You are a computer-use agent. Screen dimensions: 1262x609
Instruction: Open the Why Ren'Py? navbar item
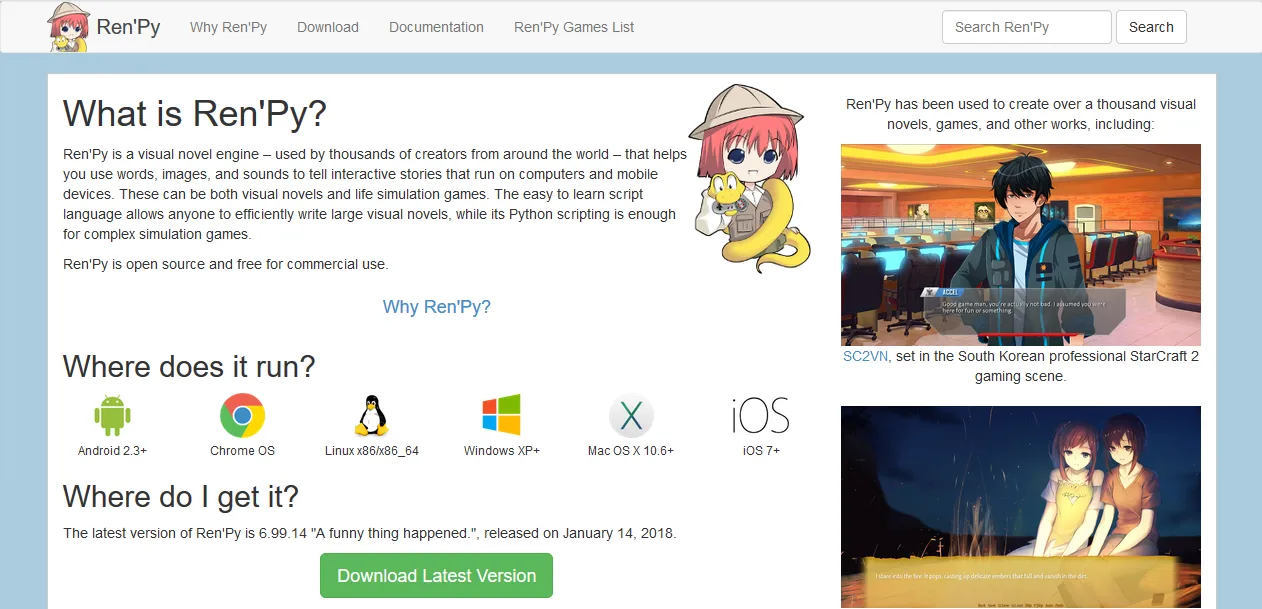tap(228, 27)
